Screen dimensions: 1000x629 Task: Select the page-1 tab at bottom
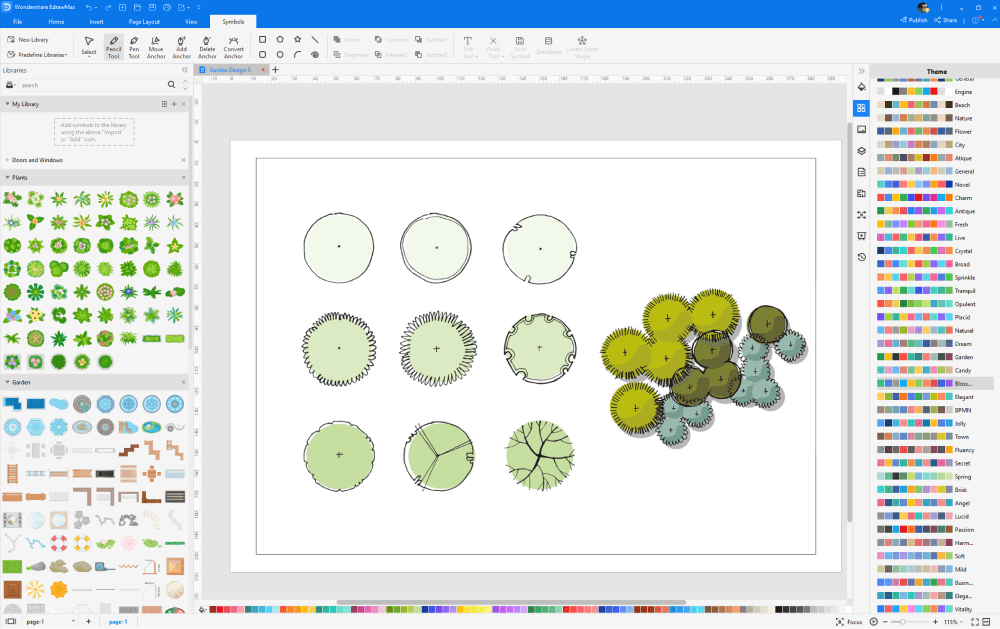tap(118, 621)
